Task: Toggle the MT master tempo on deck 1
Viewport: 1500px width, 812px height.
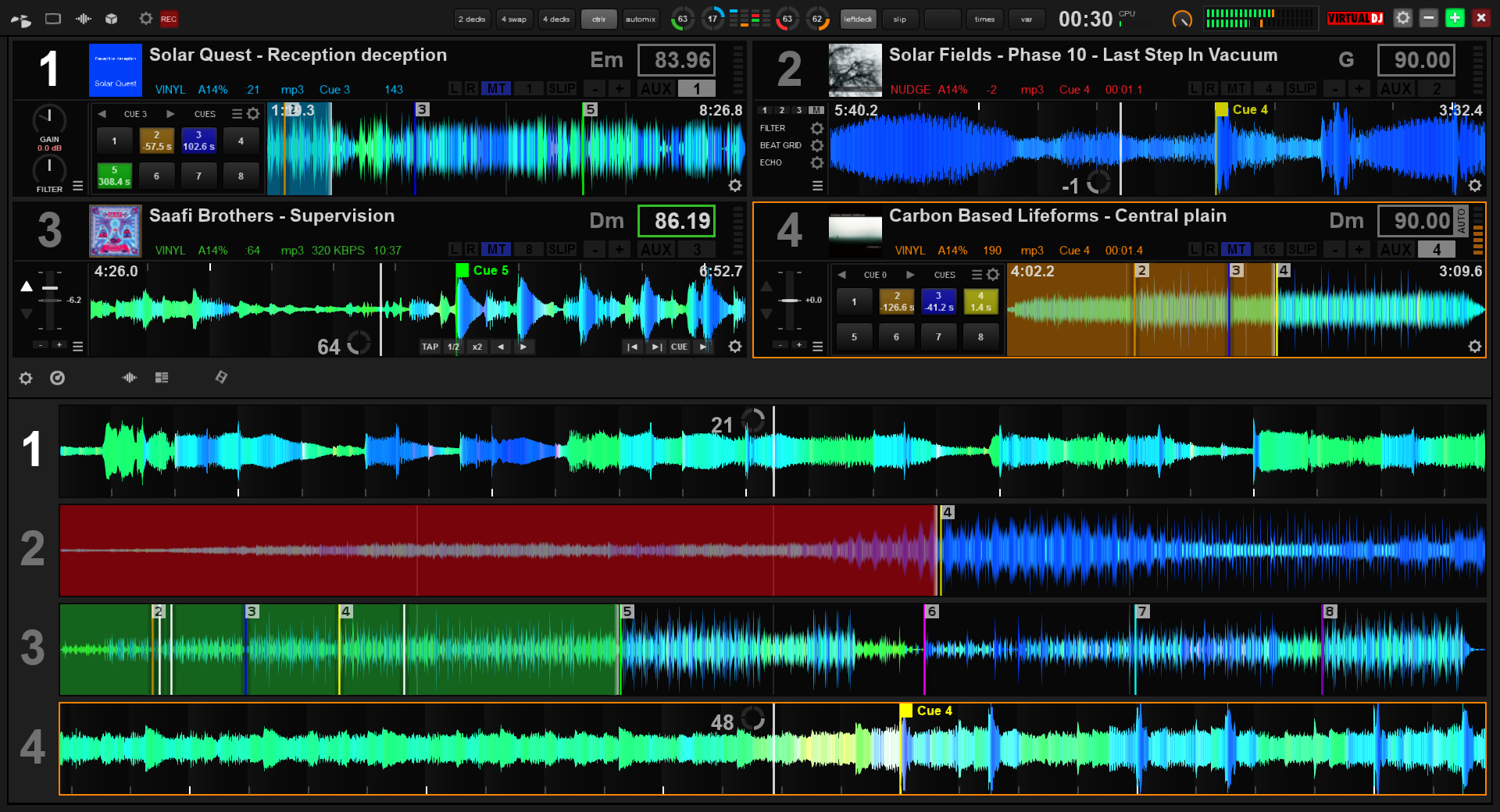Action: pos(496,88)
